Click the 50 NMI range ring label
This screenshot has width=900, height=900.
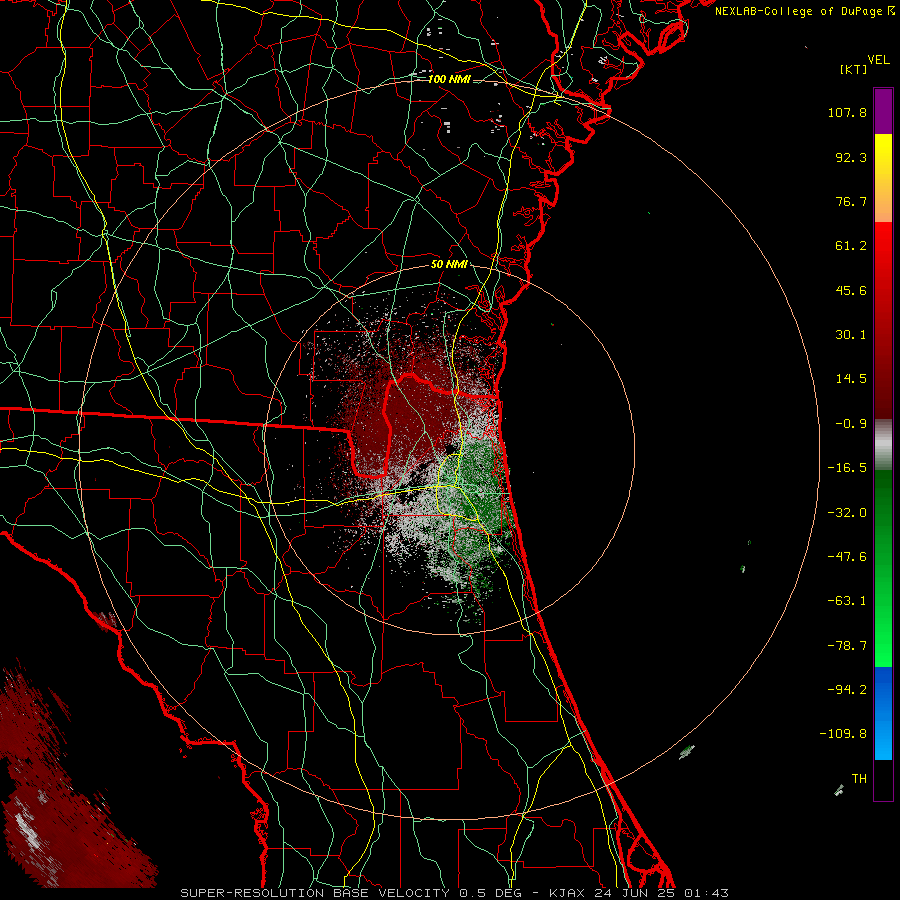pos(449,265)
